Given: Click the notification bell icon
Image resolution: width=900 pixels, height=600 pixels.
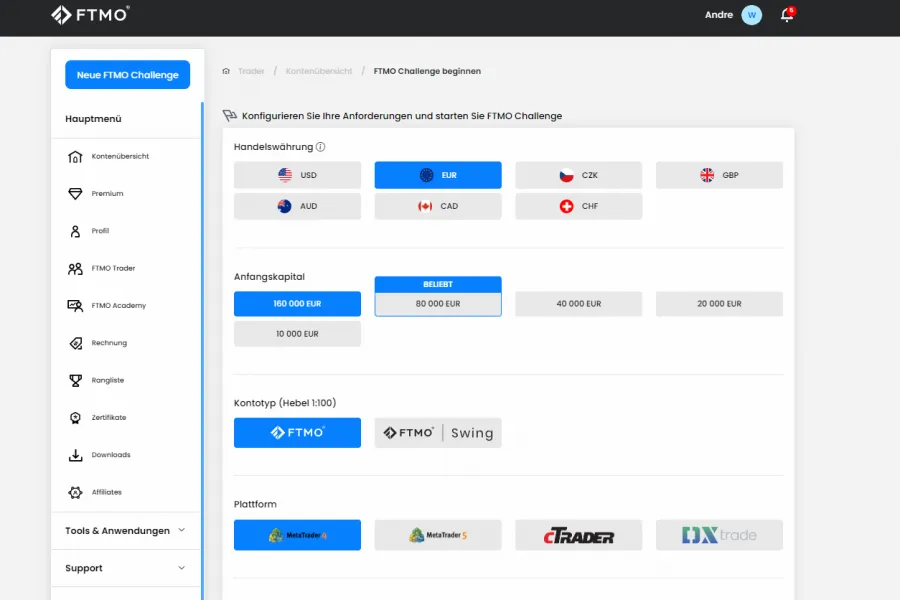Looking at the screenshot, I should [787, 16].
